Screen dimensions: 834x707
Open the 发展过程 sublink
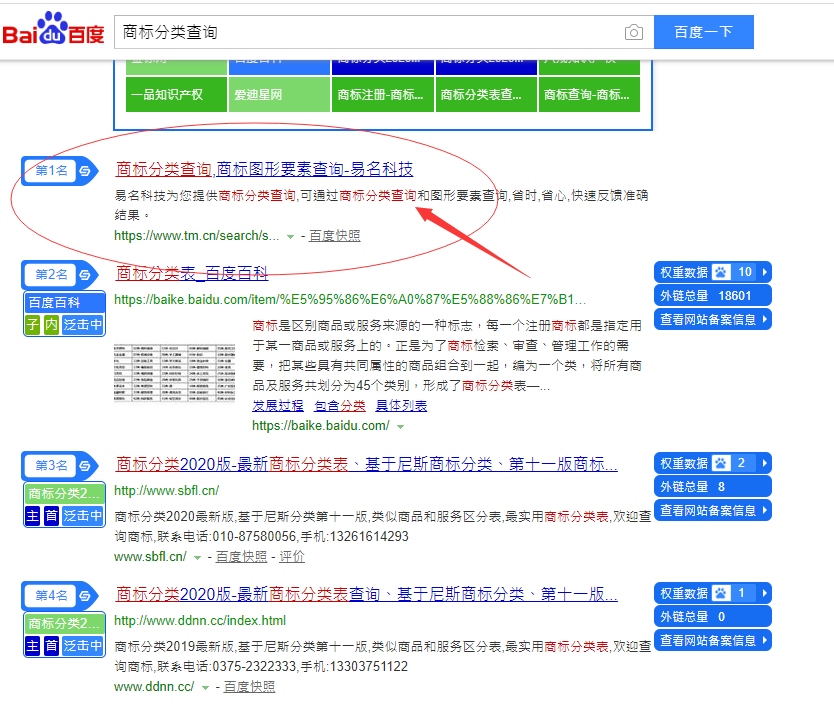click(278, 405)
